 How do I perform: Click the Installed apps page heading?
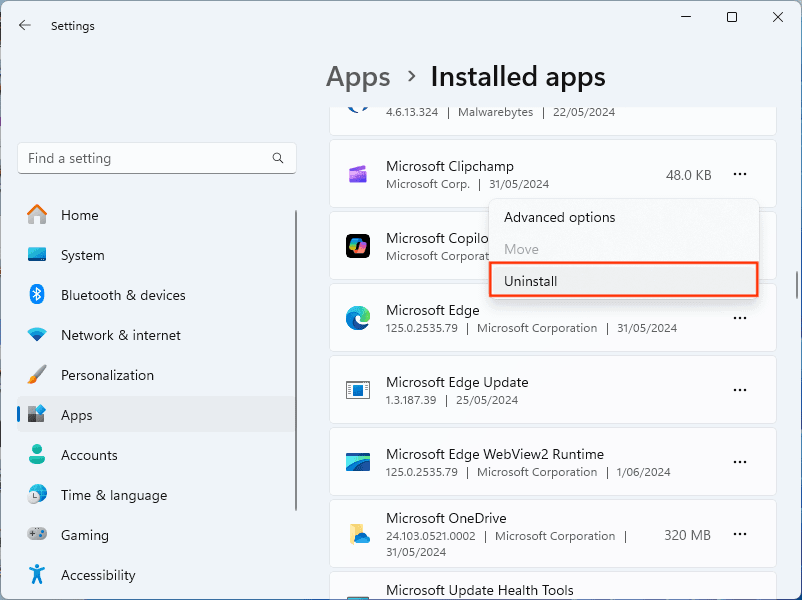[x=518, y=77]
